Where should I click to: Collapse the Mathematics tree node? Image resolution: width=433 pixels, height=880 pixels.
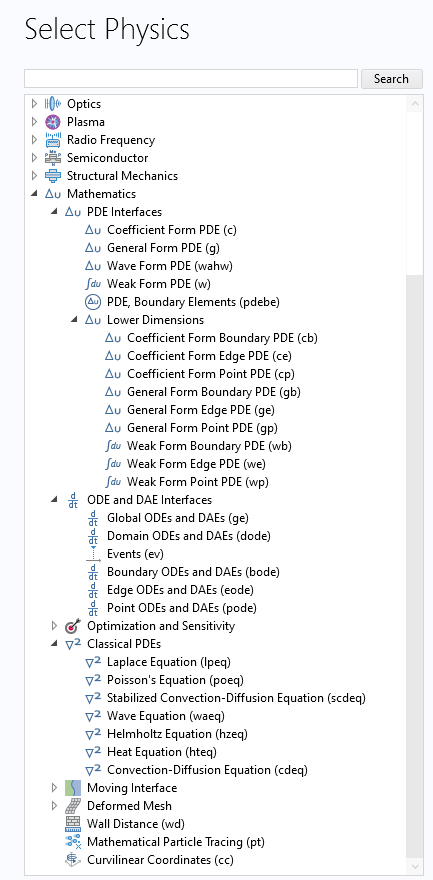pos(34,194)
